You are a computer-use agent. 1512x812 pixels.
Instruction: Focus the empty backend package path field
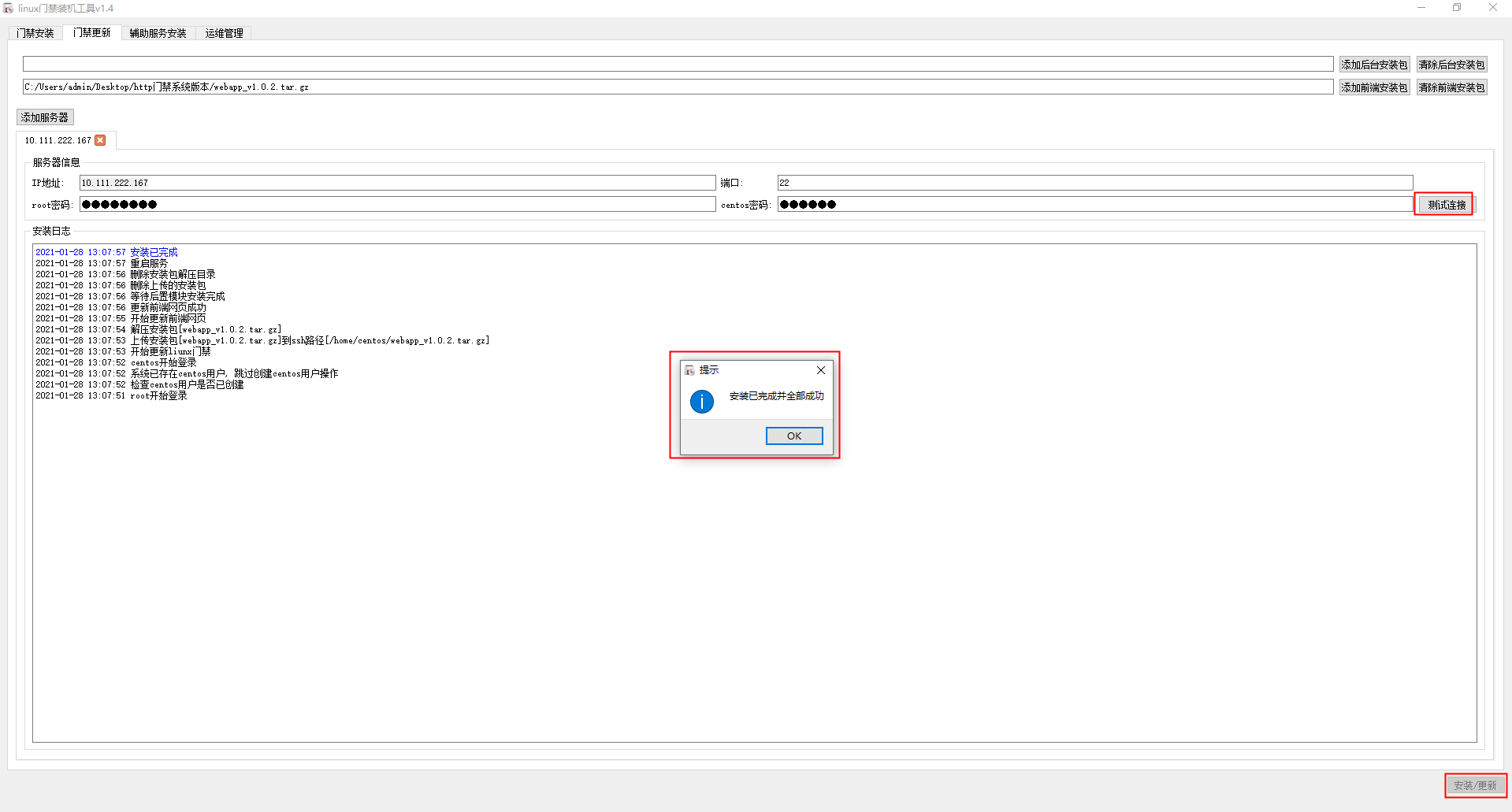[678, 64]
